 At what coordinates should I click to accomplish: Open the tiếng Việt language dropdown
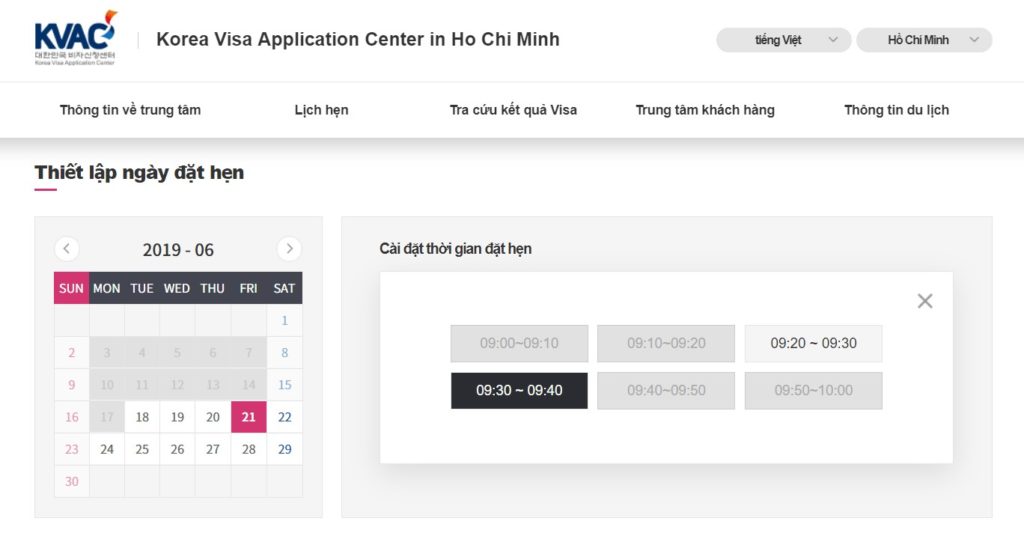pos(783,40)
